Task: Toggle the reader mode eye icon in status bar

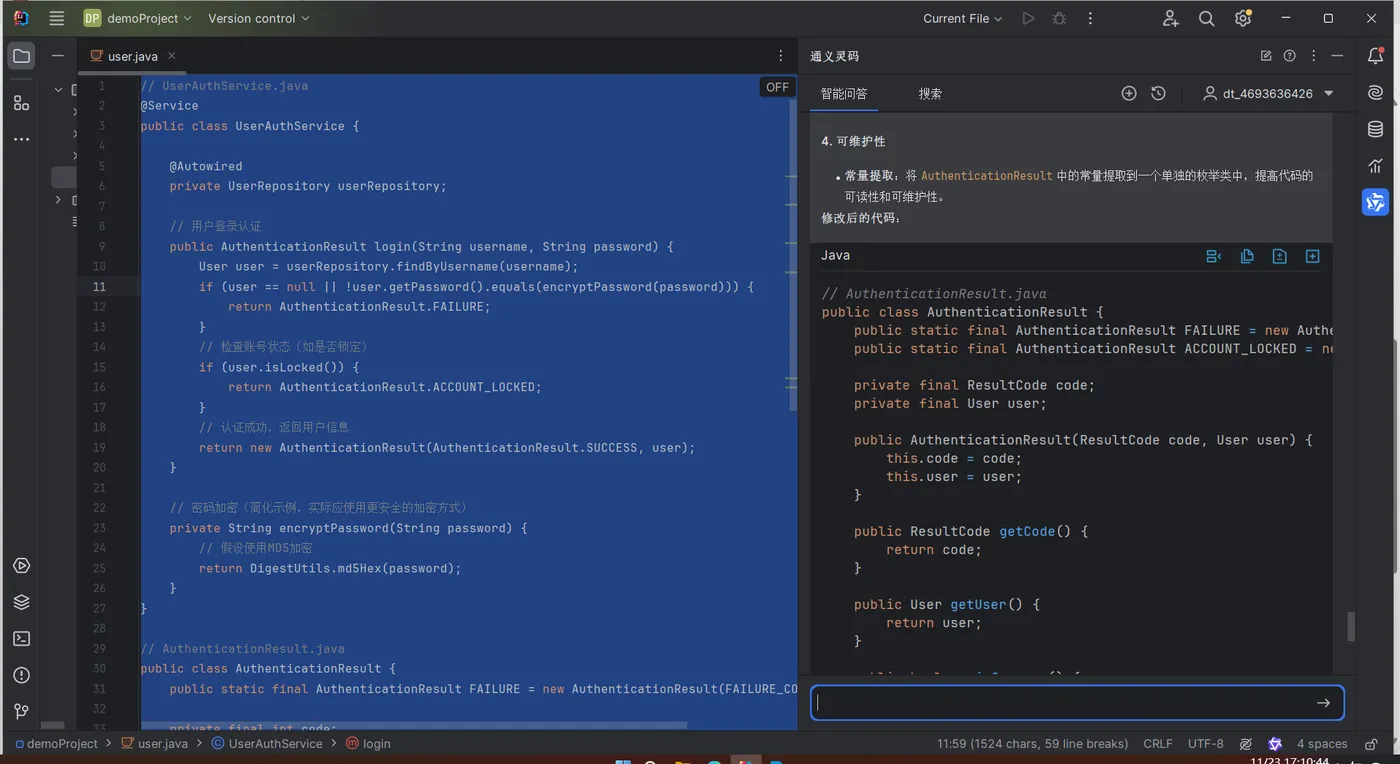Action: 1246,744
